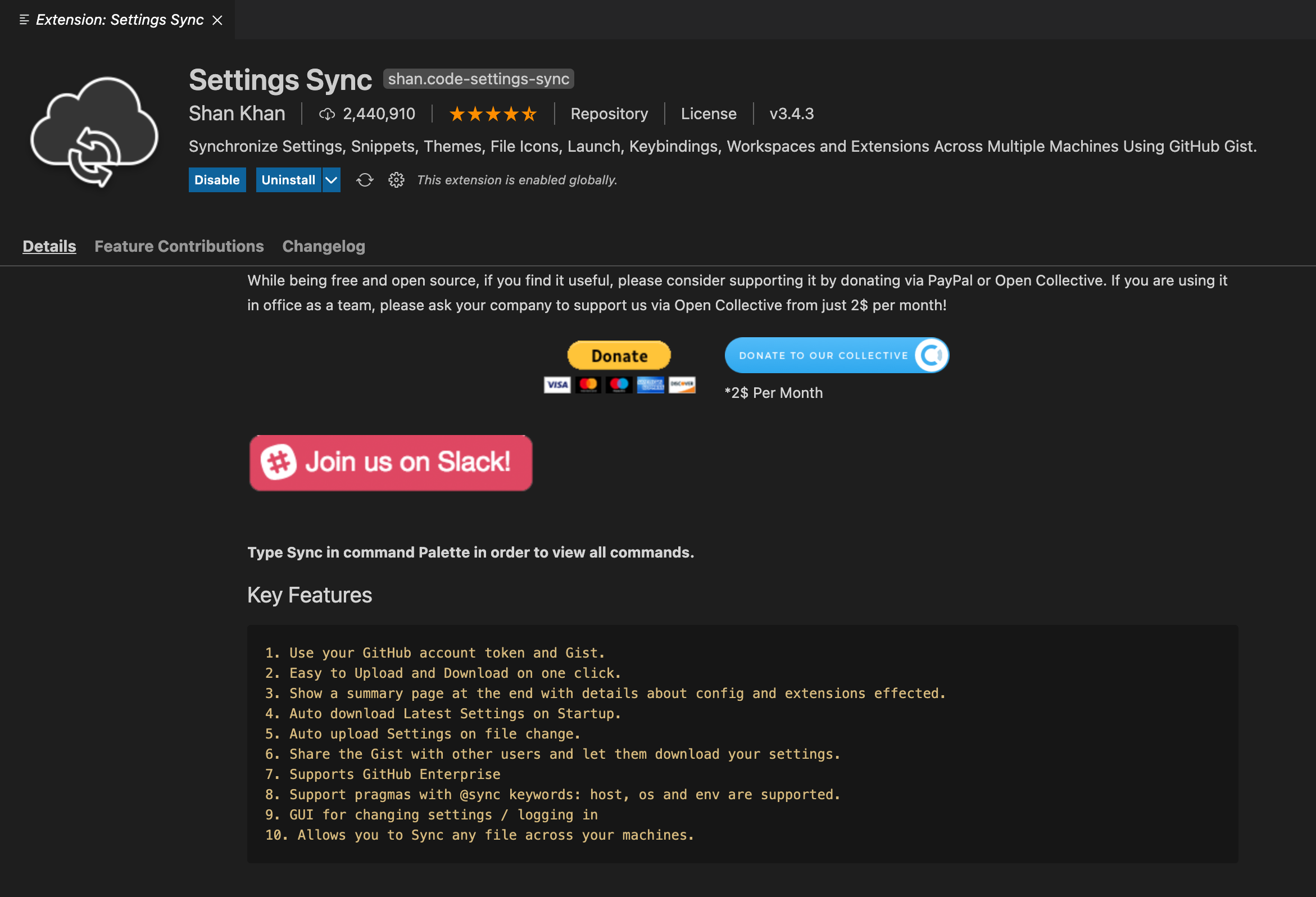Click the yellow PayPal Donate button
1316x897 pixels.
pos(619,356)
